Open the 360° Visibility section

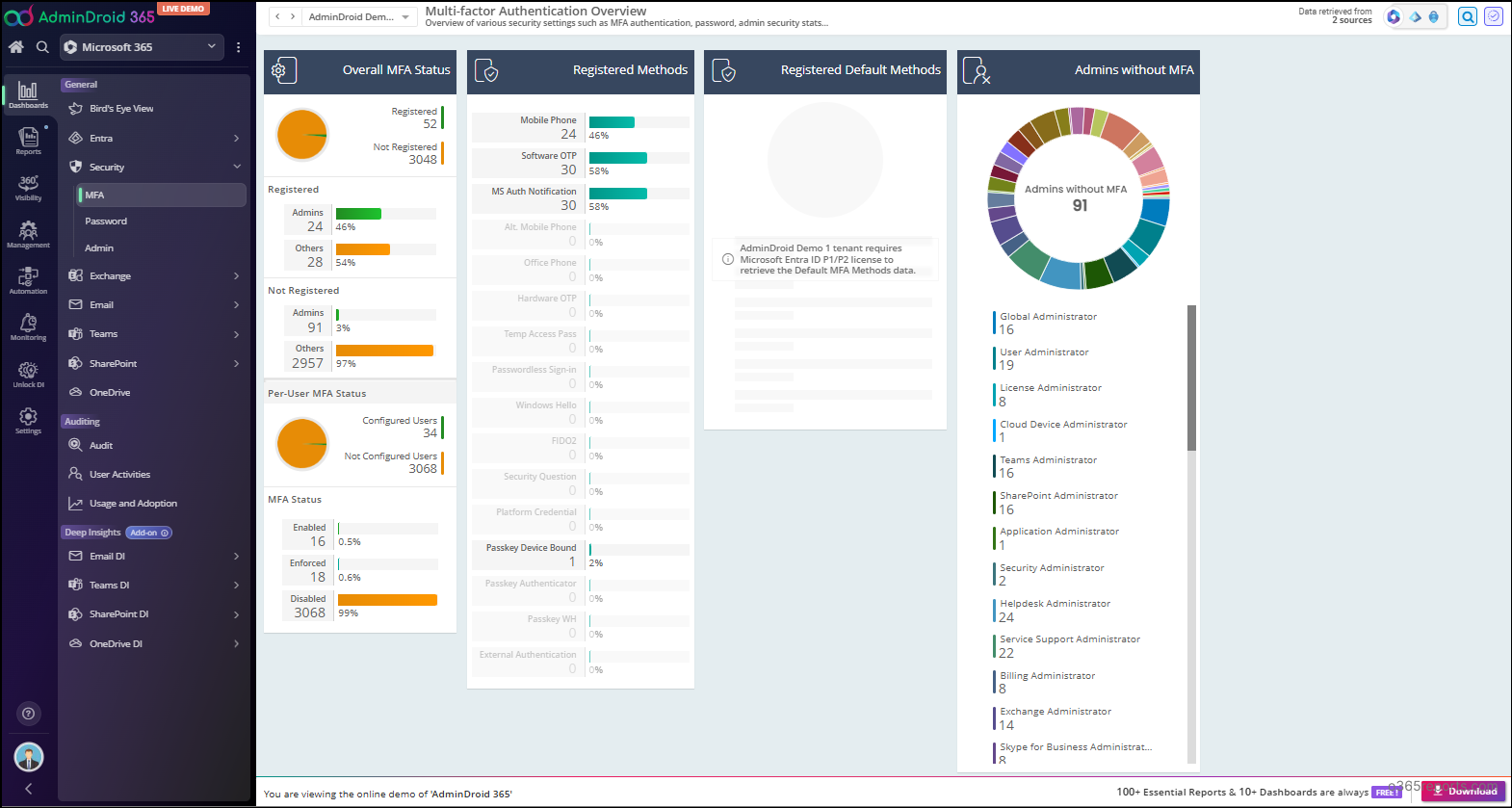click(x=28, y=188)
